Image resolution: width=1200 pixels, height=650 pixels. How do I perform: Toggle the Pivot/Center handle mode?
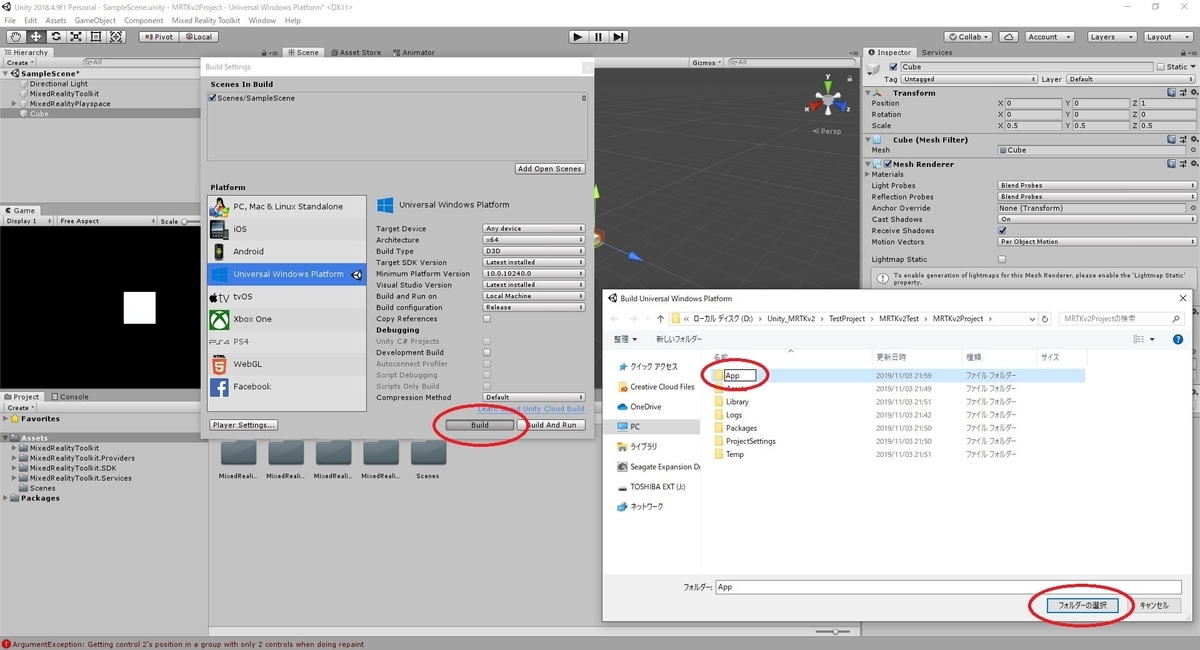point(157,37)
